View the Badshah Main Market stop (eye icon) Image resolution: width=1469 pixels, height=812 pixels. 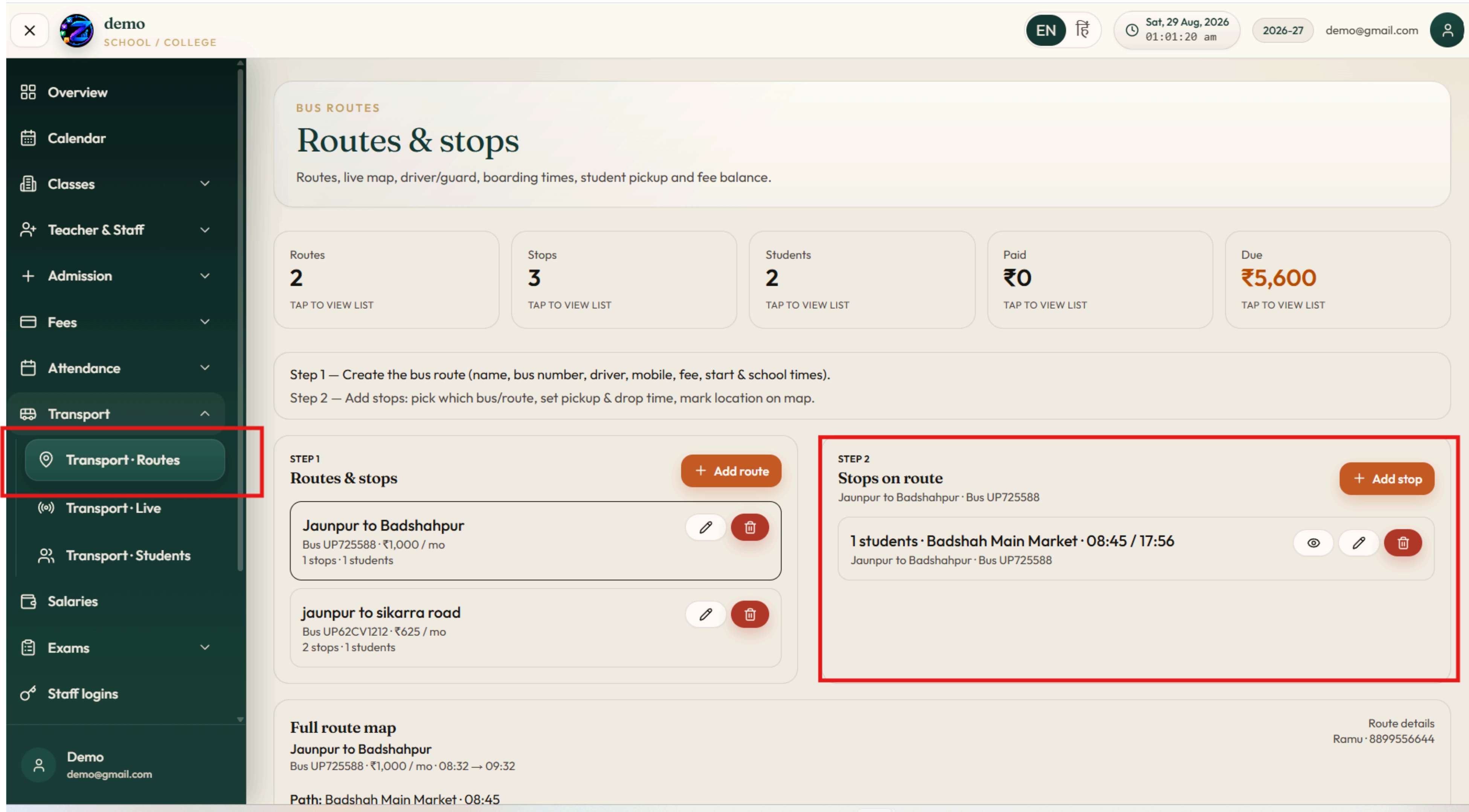tap(1313, 543)
